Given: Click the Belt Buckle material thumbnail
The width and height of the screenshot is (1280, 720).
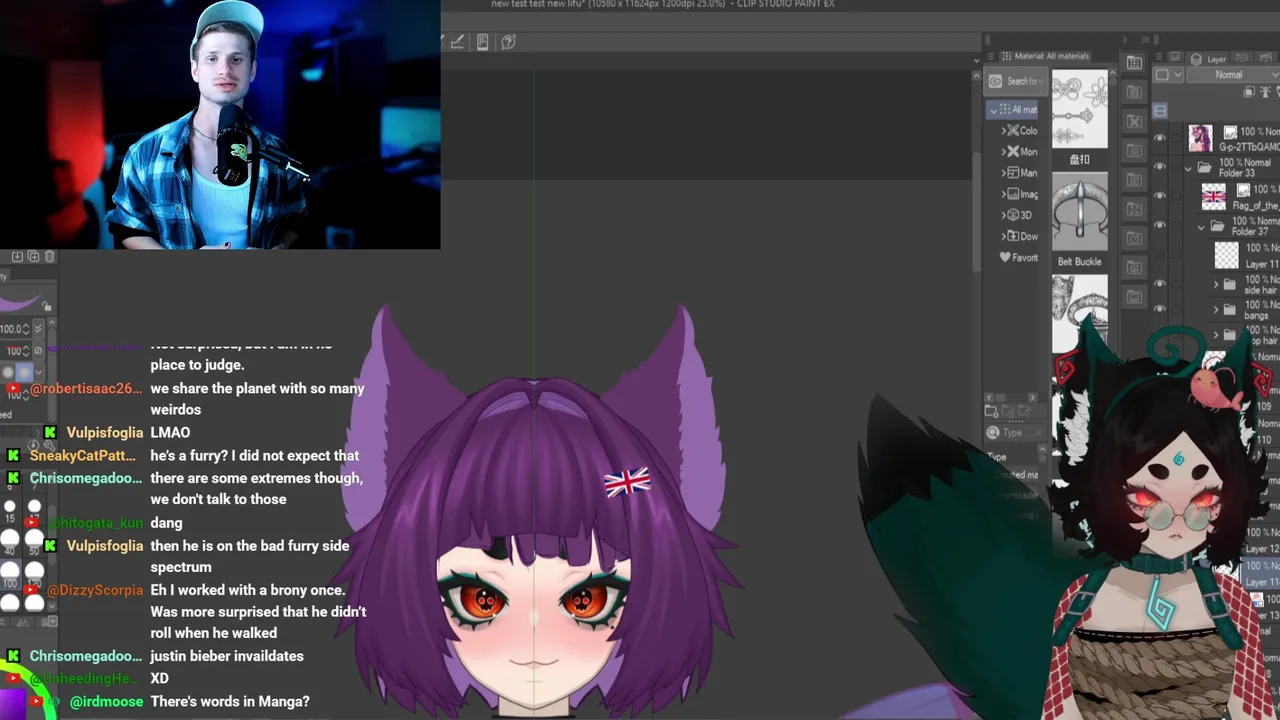Looking at the screenshot, I should pos(1080,211).
